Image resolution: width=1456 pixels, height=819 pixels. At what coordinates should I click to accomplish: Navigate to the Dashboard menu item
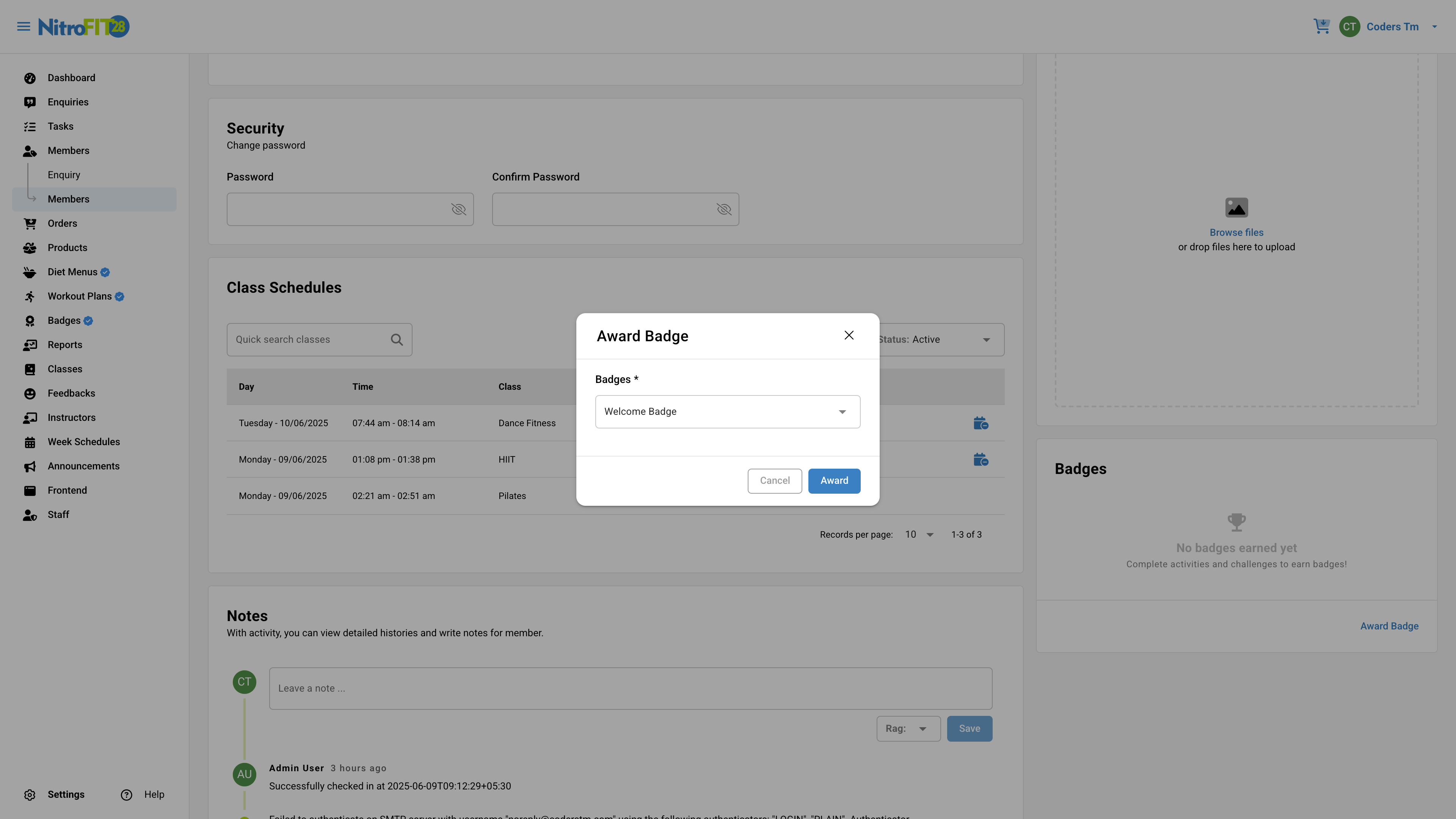[71, 77]
